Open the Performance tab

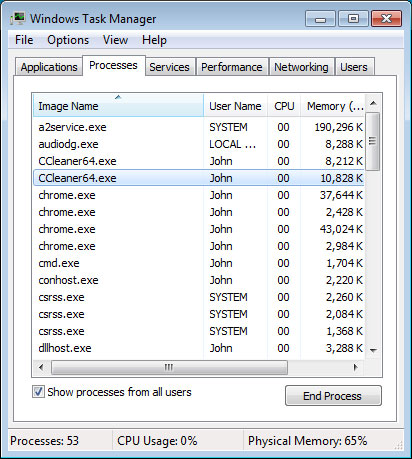232,67
